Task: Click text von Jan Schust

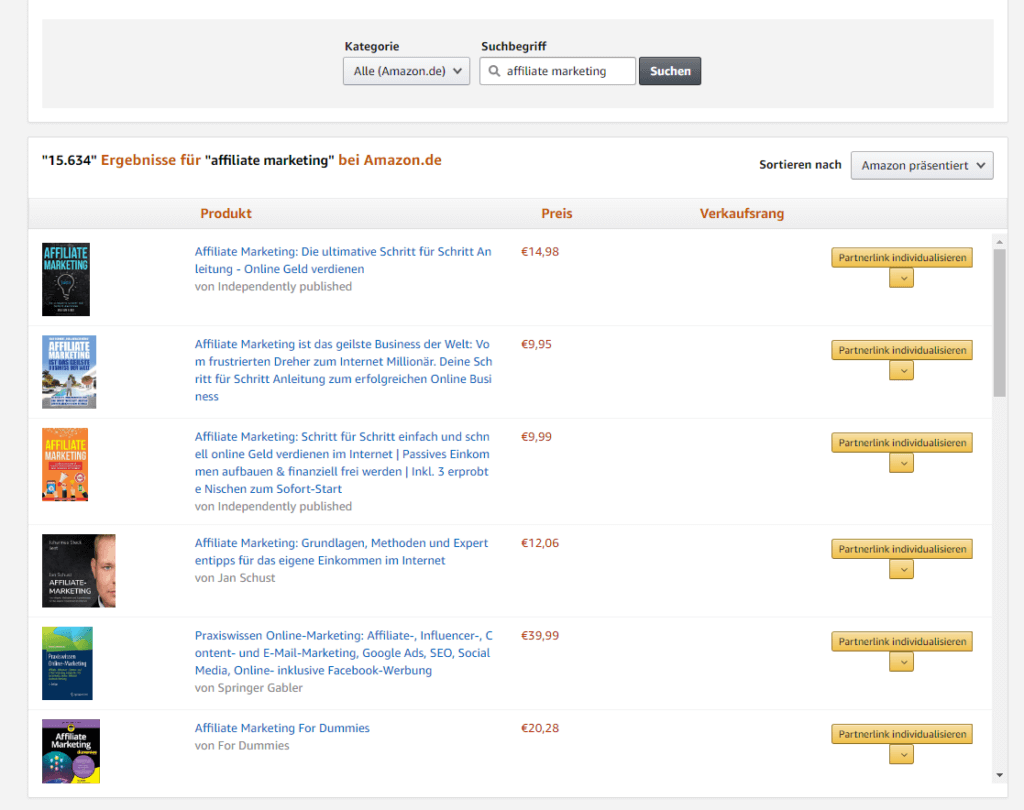Action: tap(235, 577)
